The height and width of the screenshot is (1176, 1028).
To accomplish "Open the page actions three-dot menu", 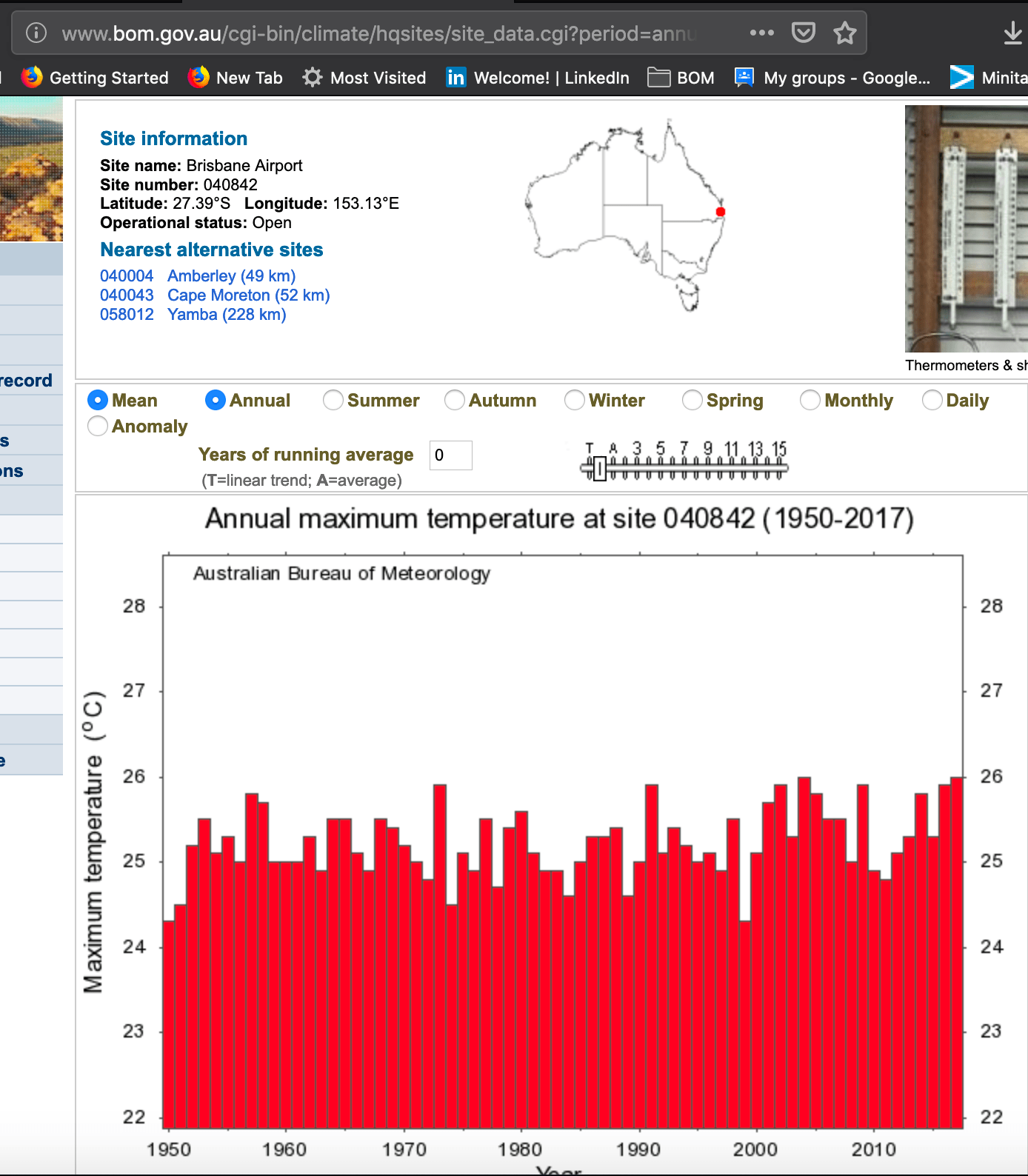I will pos(761,33).
